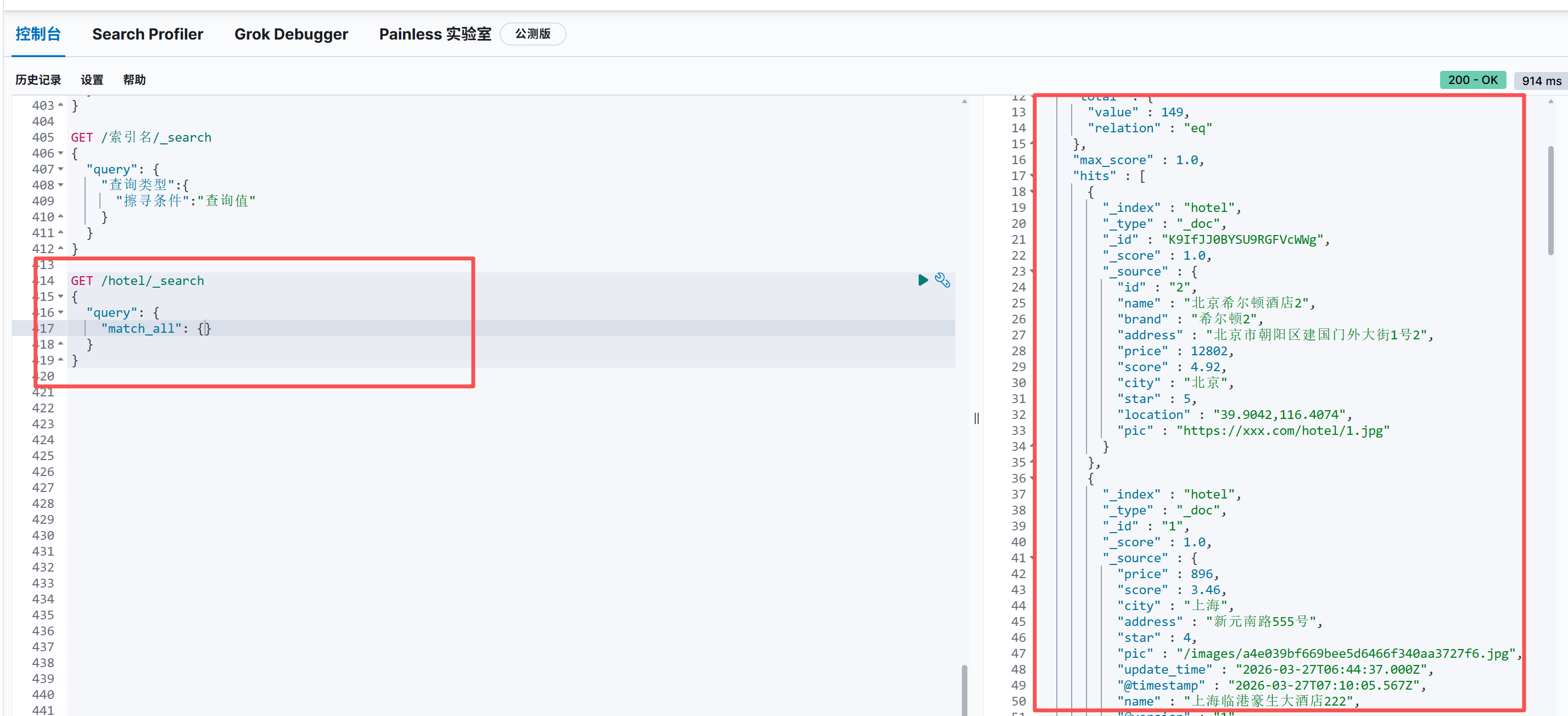
Task: Fold _source object at response line 23
Action: click(1032, 272)
